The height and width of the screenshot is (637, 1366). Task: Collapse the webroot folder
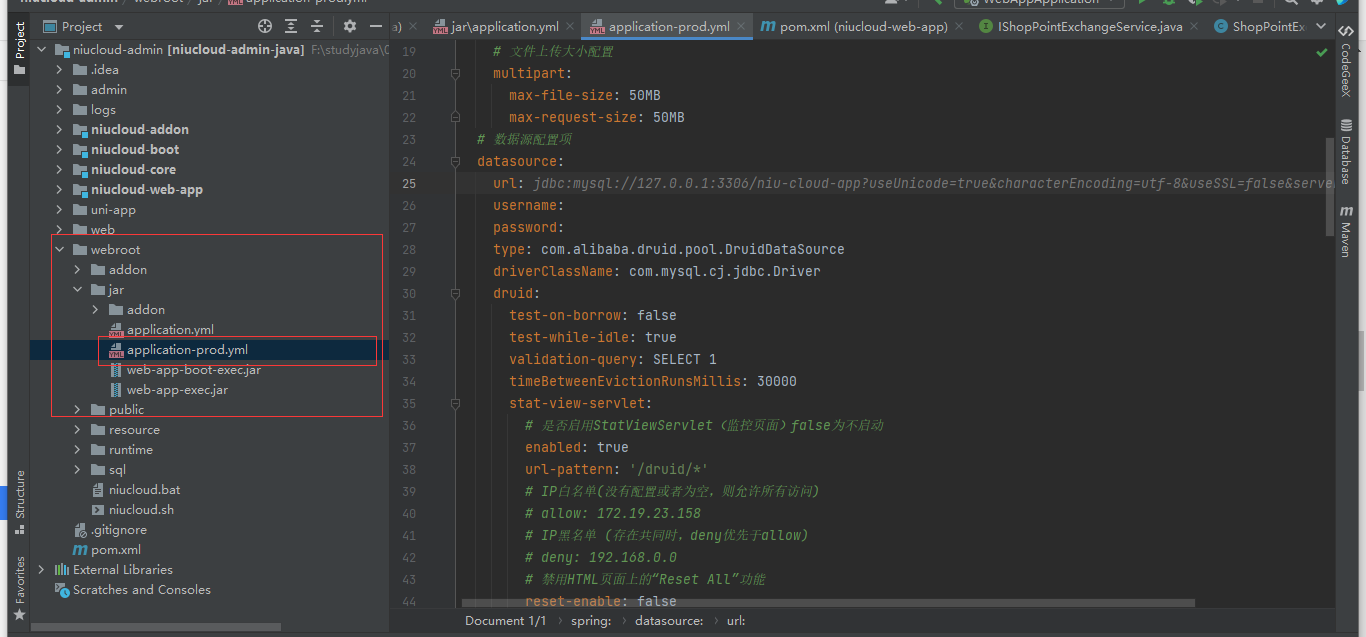[x=59, y=250]
